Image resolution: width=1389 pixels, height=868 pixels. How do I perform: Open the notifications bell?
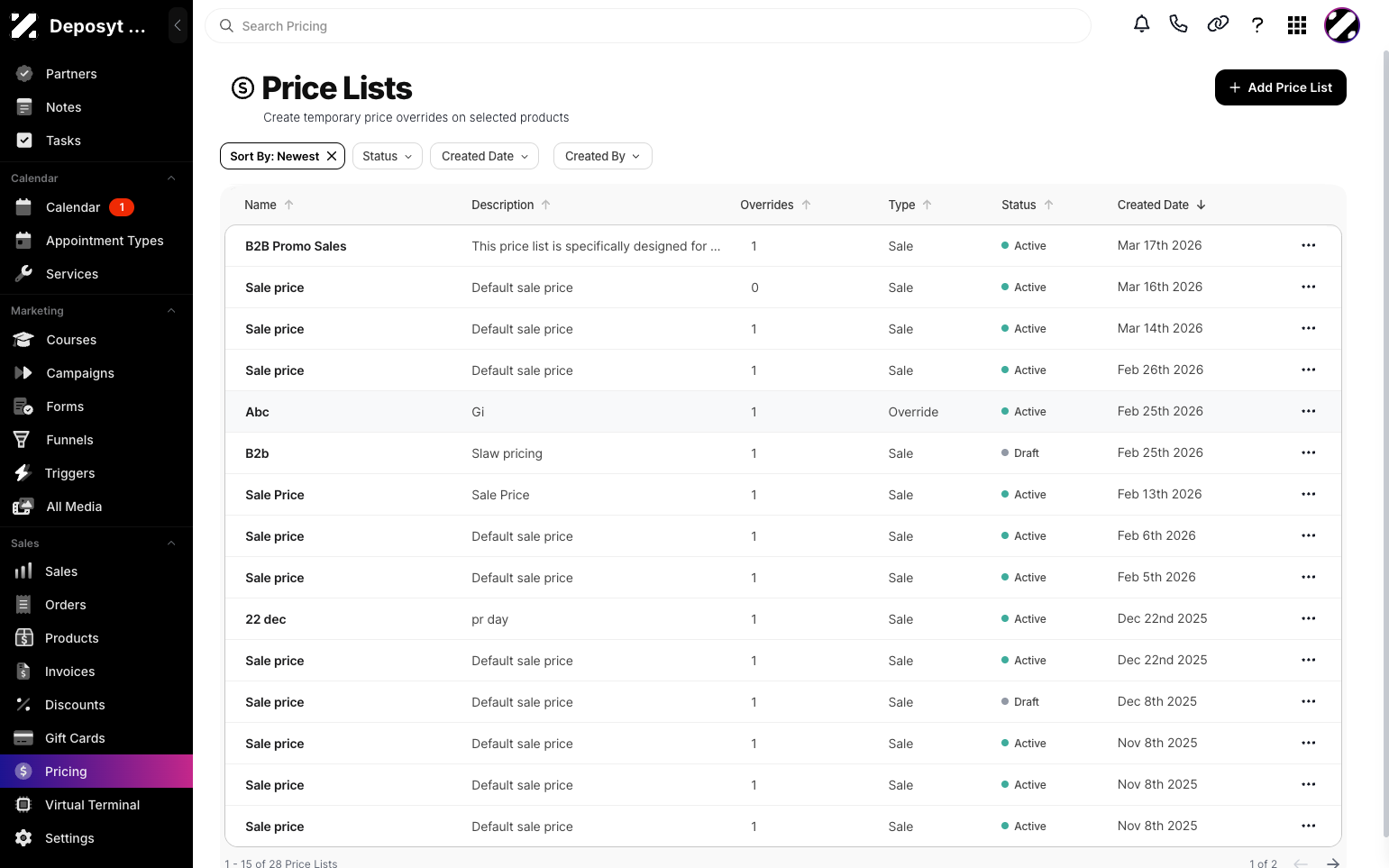click(x=1141, y=25)
